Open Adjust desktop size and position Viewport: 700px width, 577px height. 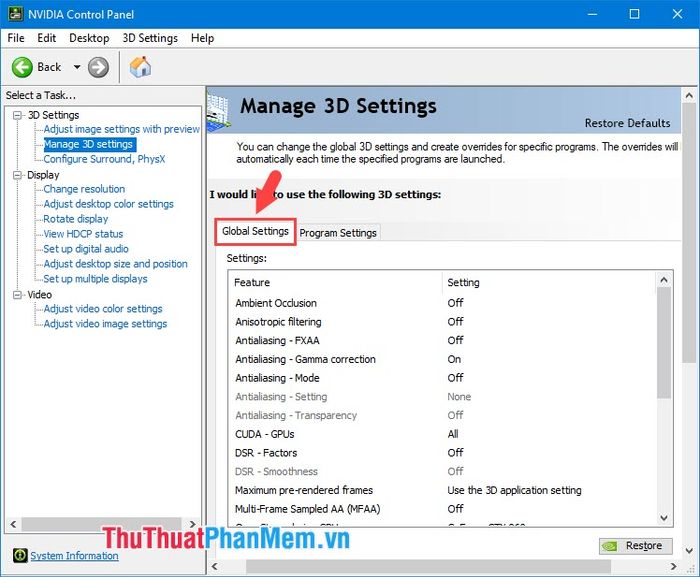tap(116, 264)
